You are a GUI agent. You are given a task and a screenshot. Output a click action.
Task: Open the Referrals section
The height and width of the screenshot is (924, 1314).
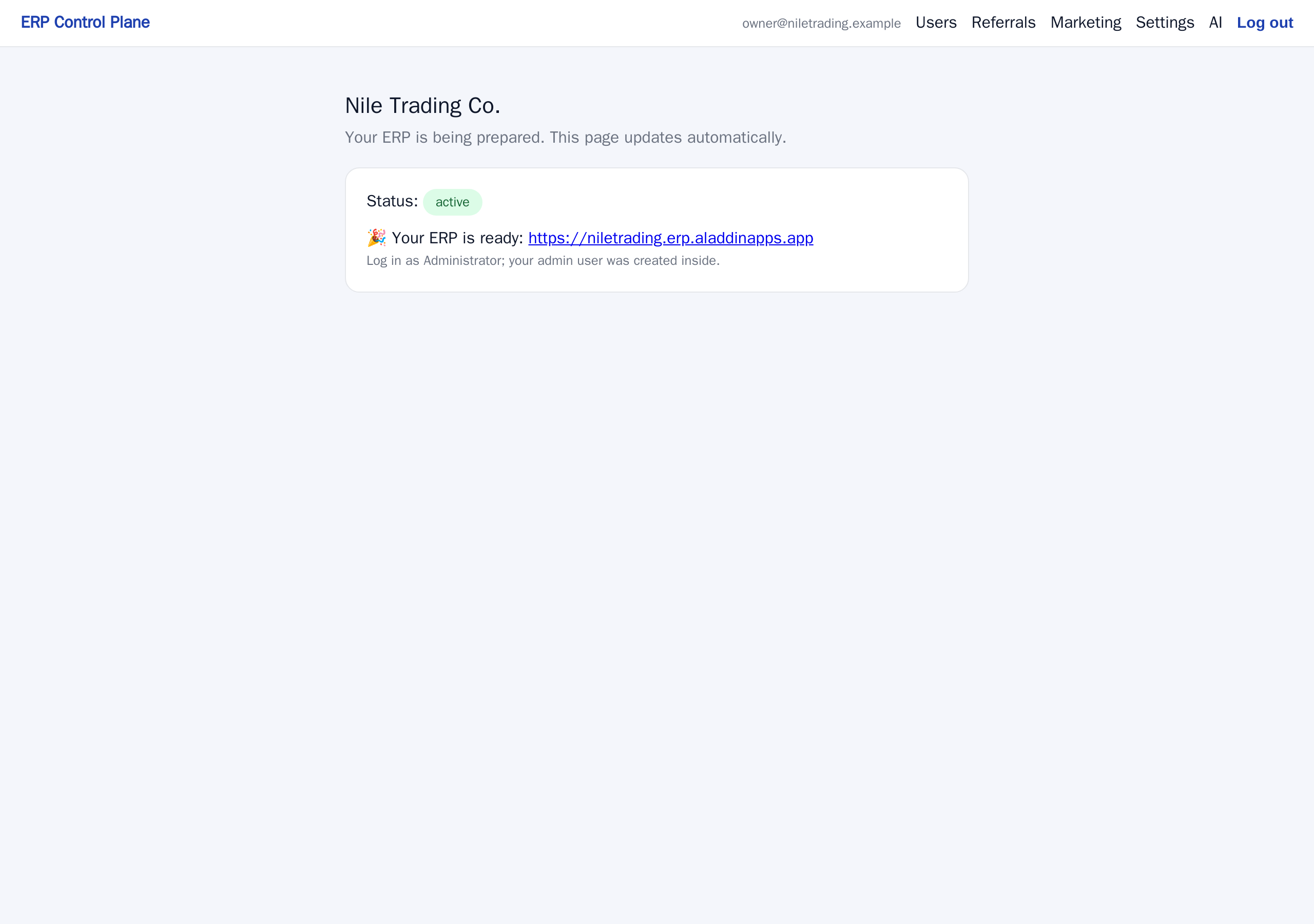[x=1003, y=22]
